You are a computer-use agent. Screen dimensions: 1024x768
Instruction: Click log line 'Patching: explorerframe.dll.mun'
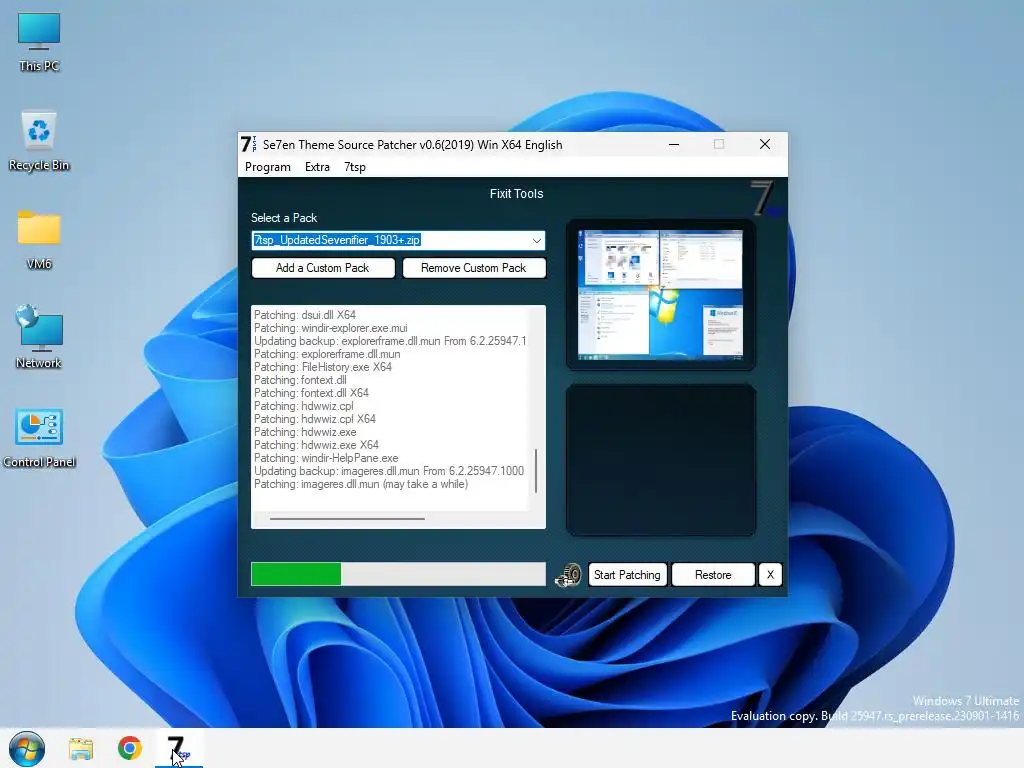(327, 354)
